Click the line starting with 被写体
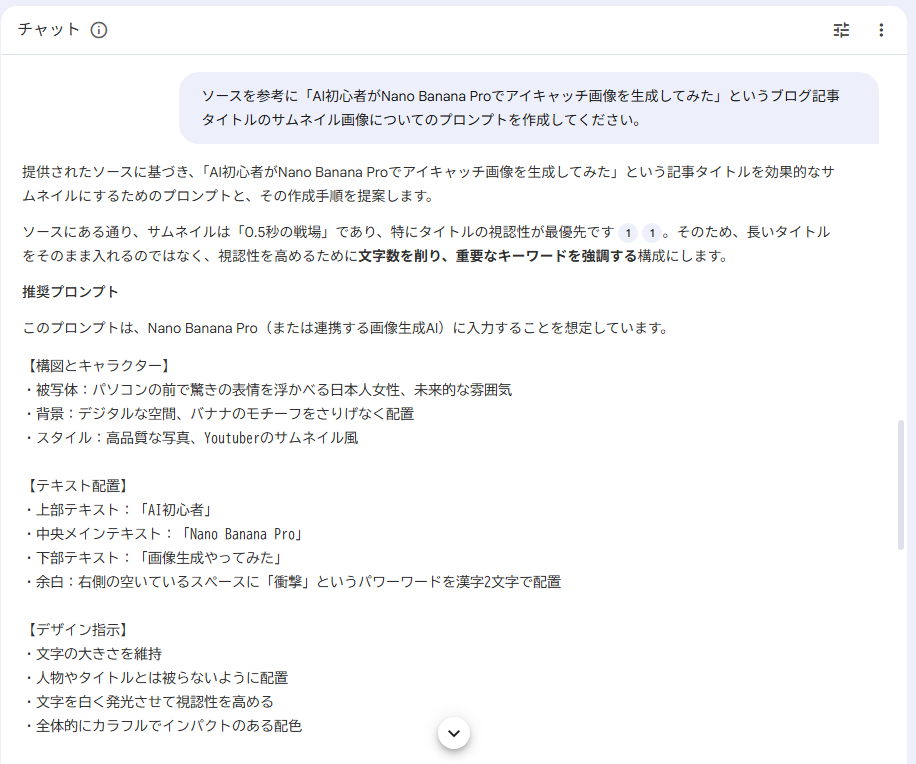916x764 pixels. [267, 389]
